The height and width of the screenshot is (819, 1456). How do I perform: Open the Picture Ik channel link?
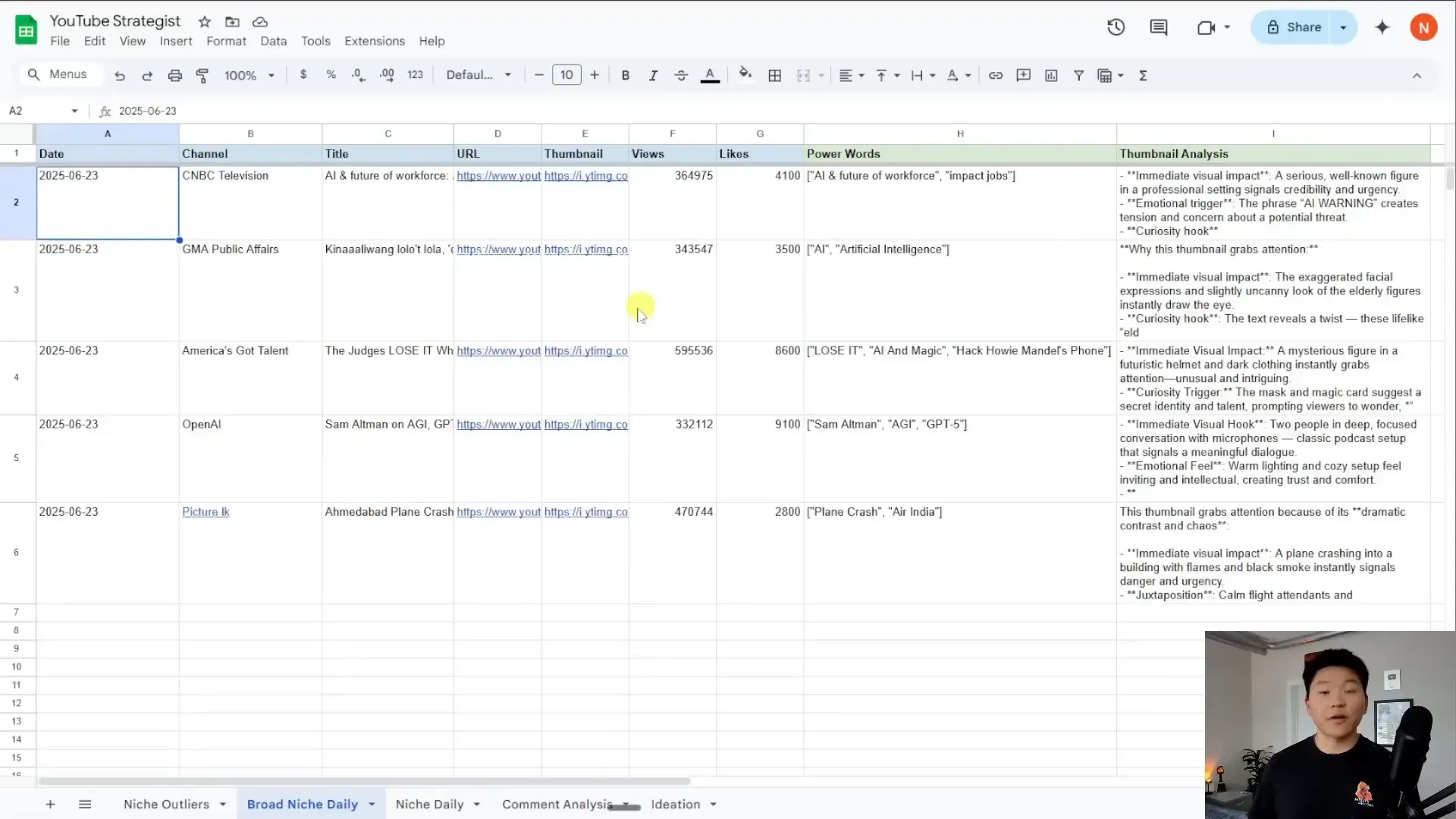(206, 512)
